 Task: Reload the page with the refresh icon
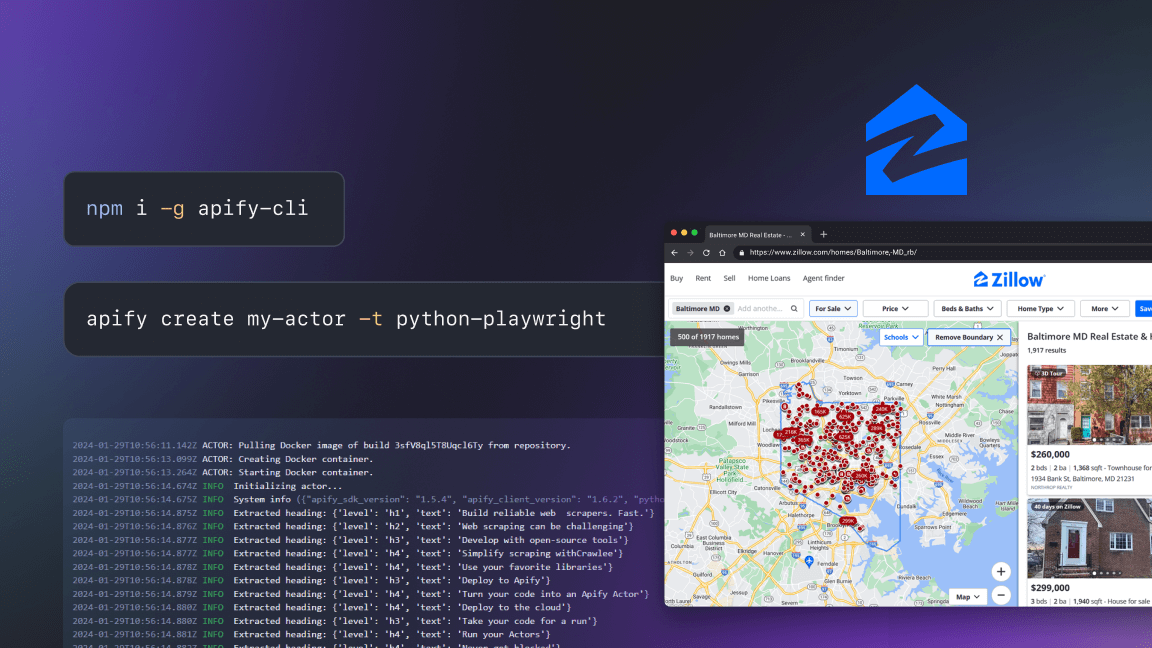[x=706, y=252]
